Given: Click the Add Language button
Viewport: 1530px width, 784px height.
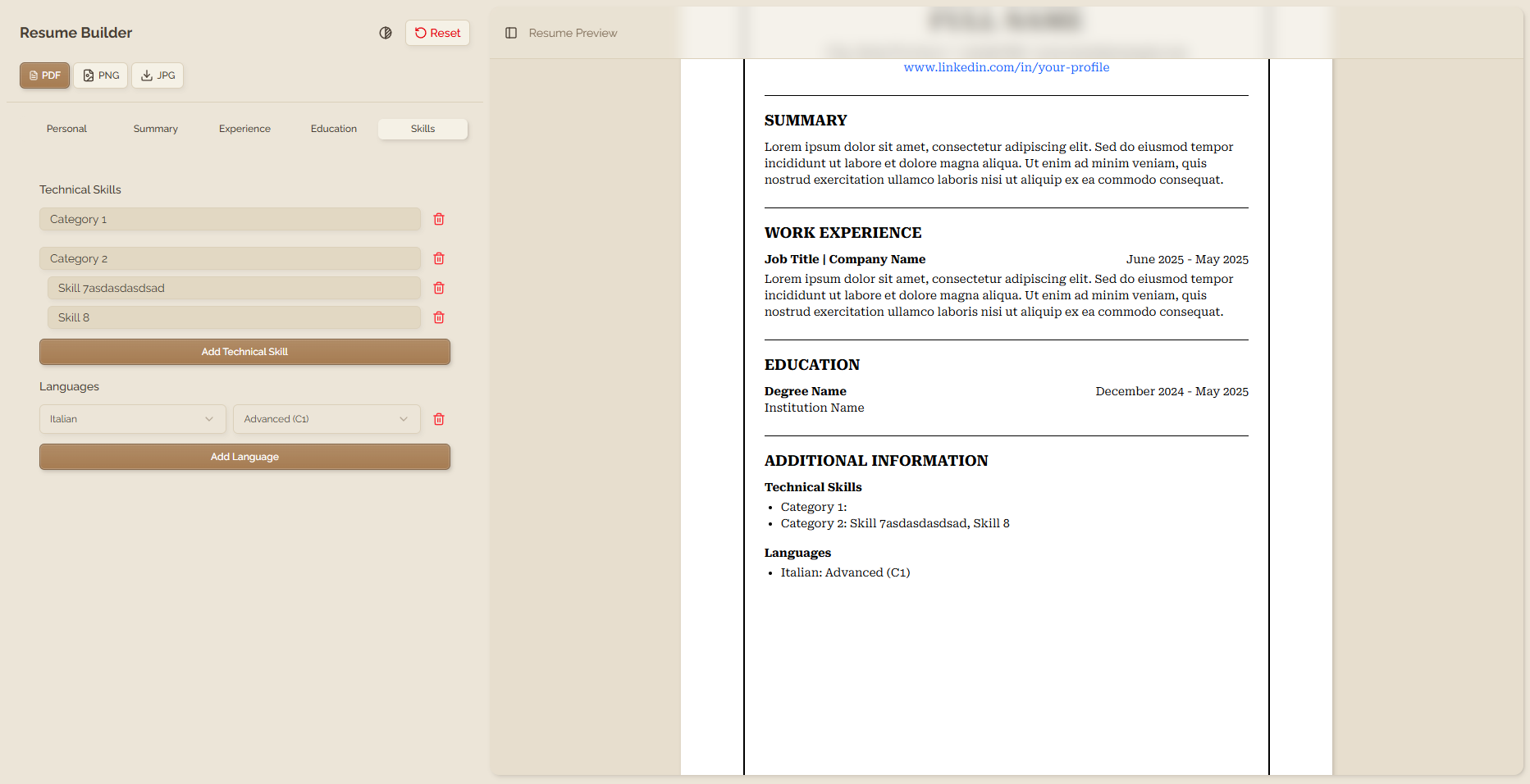Looking at the screenshot, I should [244, 457].
